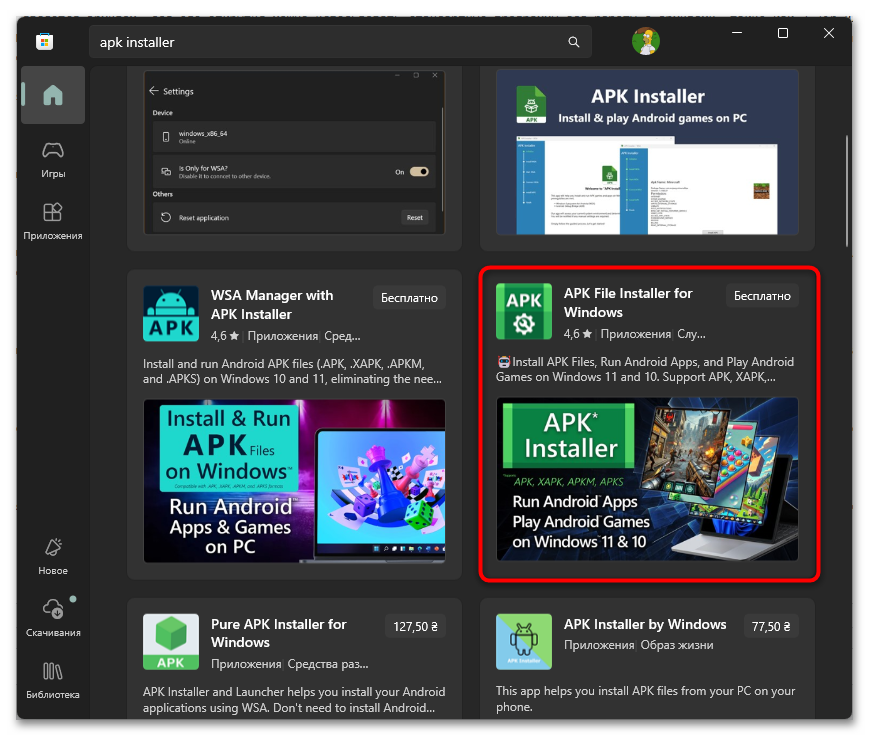Click the Install & Run APK banner image

(294, 481)
